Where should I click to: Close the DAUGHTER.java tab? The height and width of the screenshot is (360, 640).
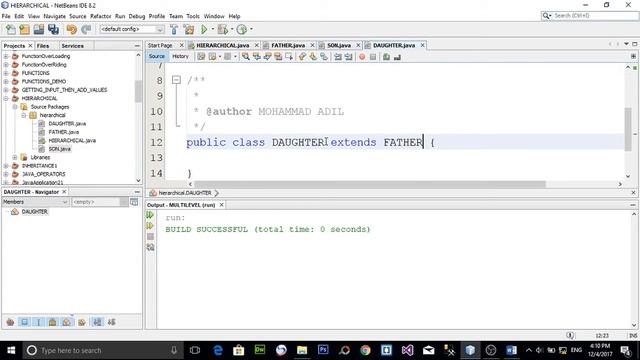click(x=423, y=45)
